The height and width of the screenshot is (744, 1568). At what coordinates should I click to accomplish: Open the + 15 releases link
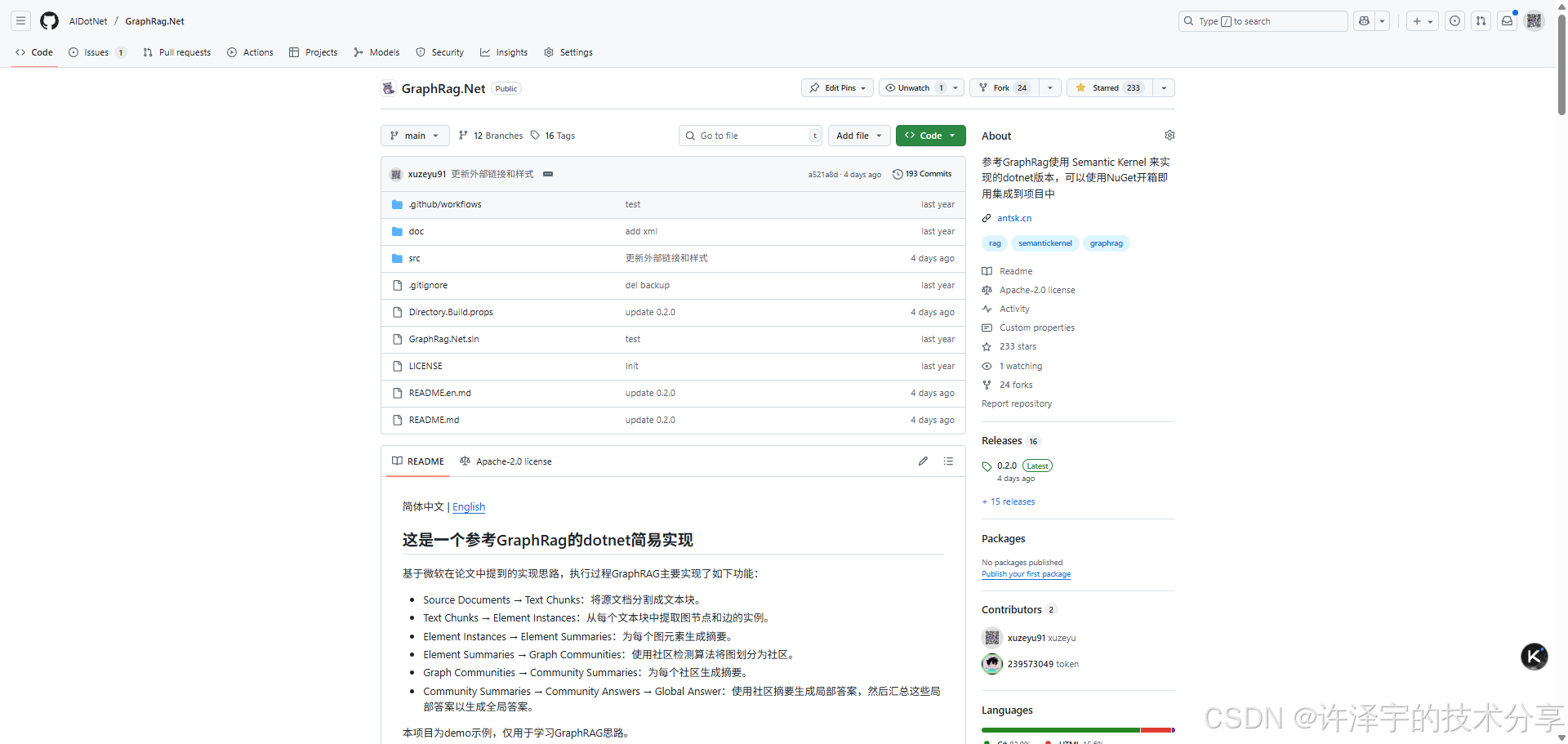pyautogui.click(x=1009, y=502)
